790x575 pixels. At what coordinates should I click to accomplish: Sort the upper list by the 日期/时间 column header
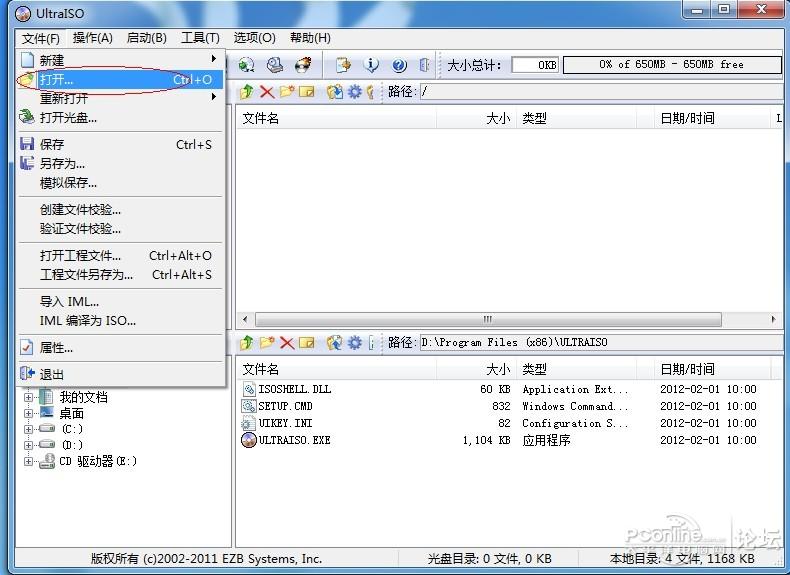[687, 118]
